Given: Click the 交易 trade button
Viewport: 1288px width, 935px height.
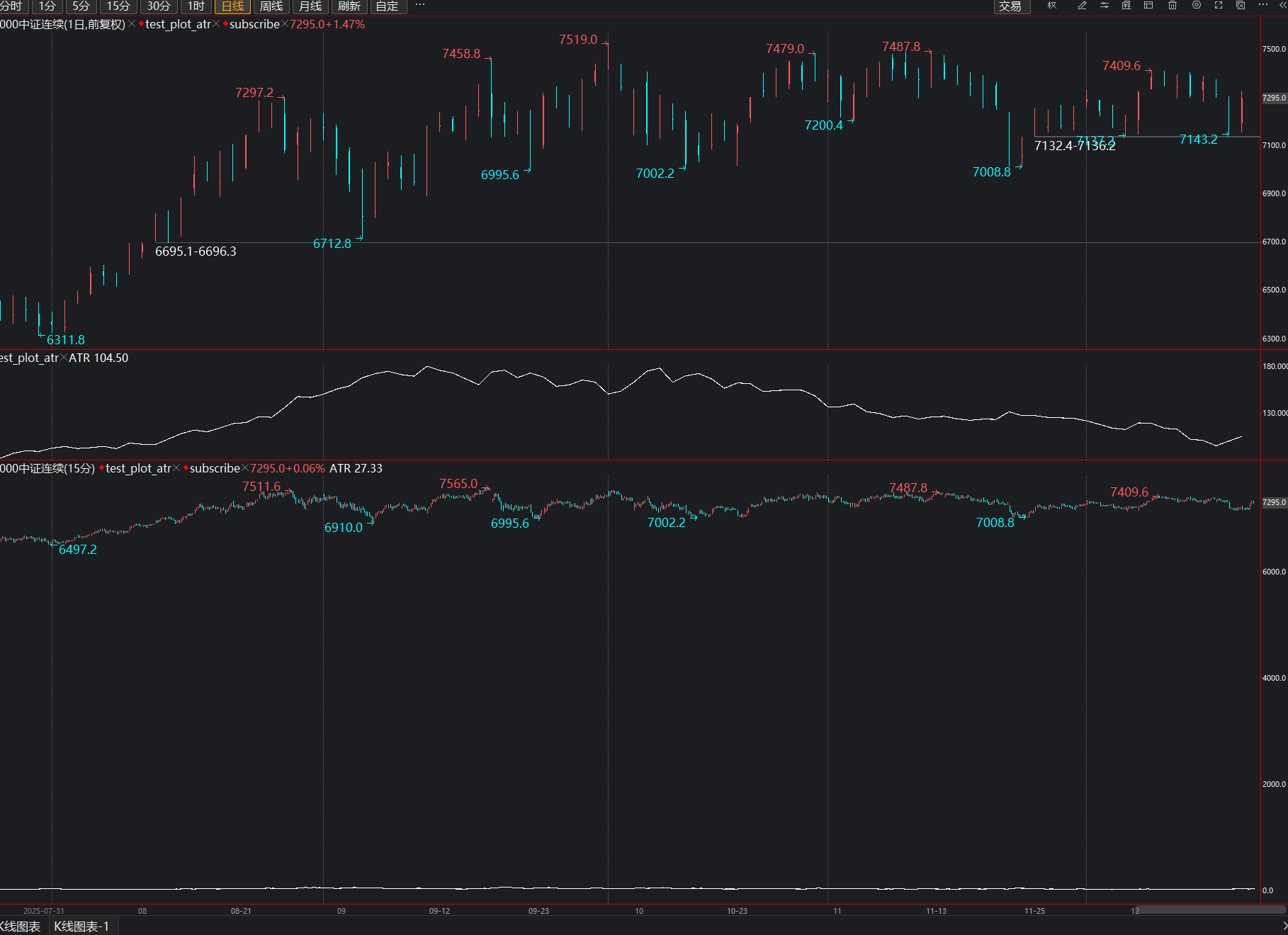Looking at the screenshot, I should (x=1010, y=6).
